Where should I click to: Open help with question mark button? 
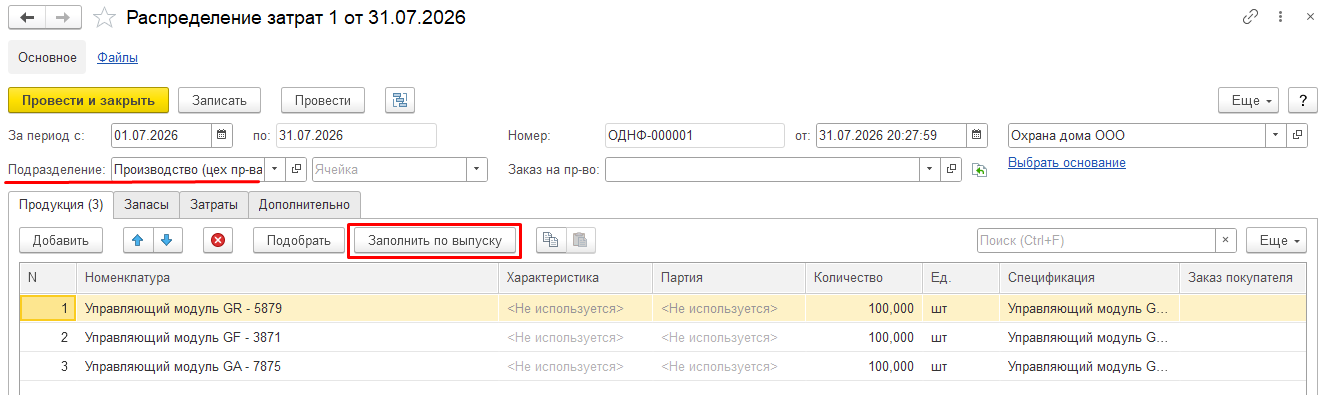click(1302, 100)
